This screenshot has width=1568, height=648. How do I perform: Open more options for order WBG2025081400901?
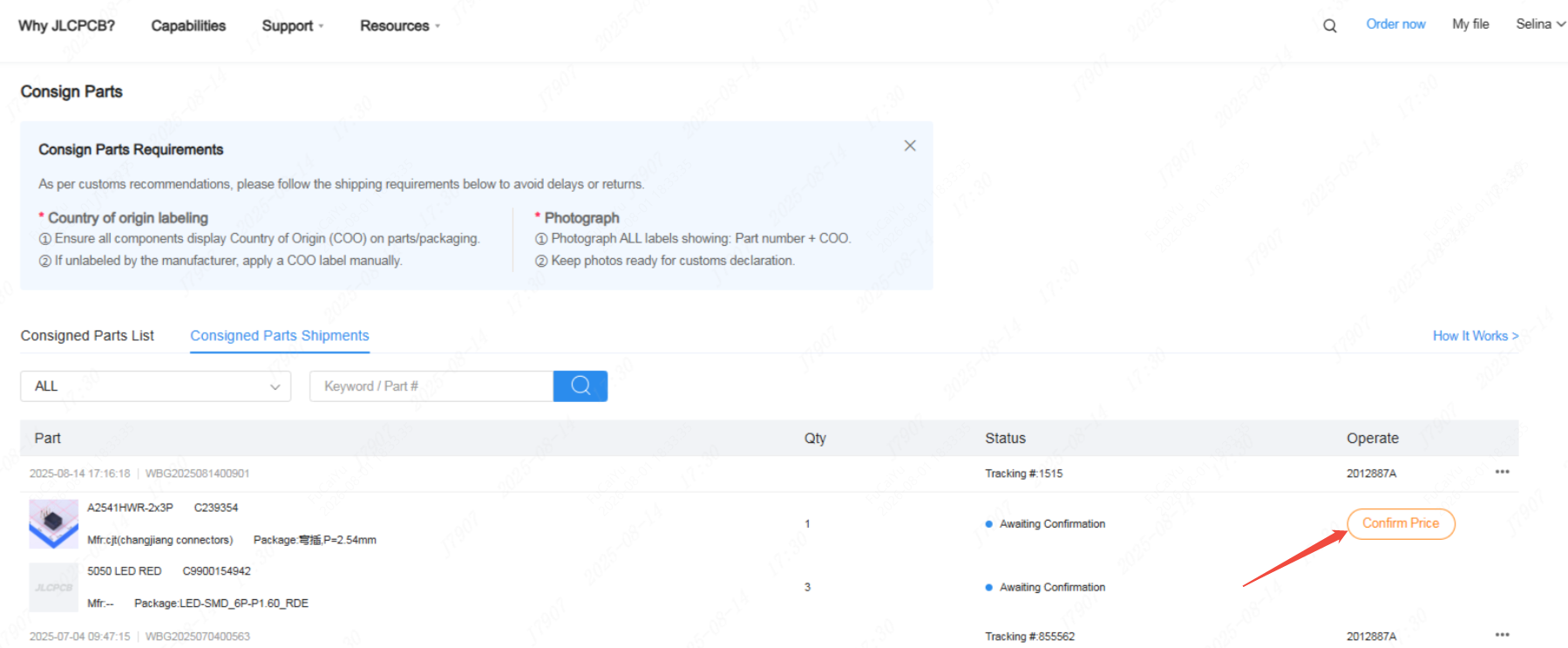(x=1502, y=472)
